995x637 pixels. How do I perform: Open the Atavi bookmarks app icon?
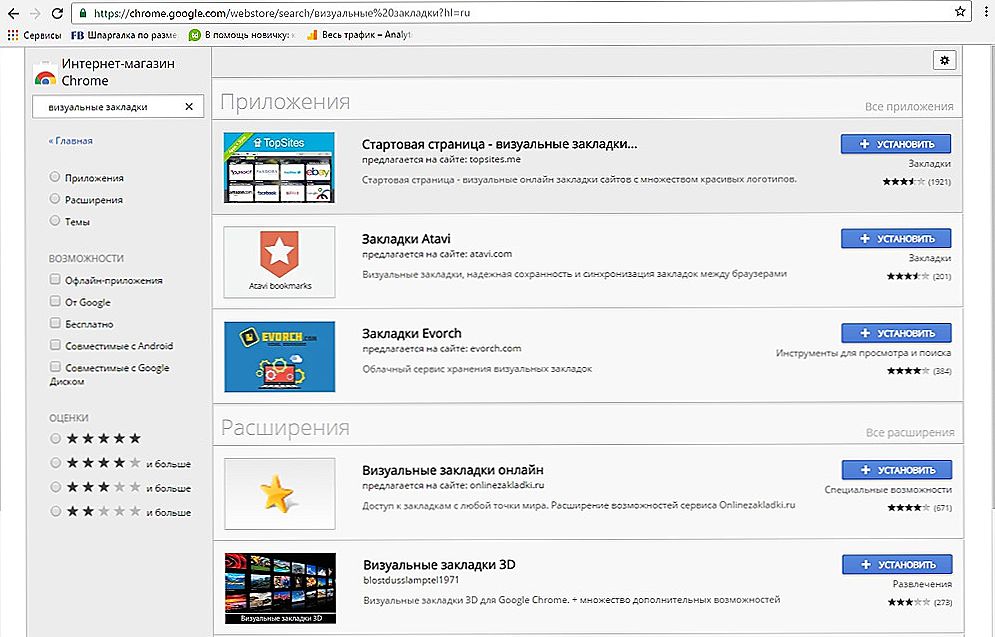coord(279,262)
